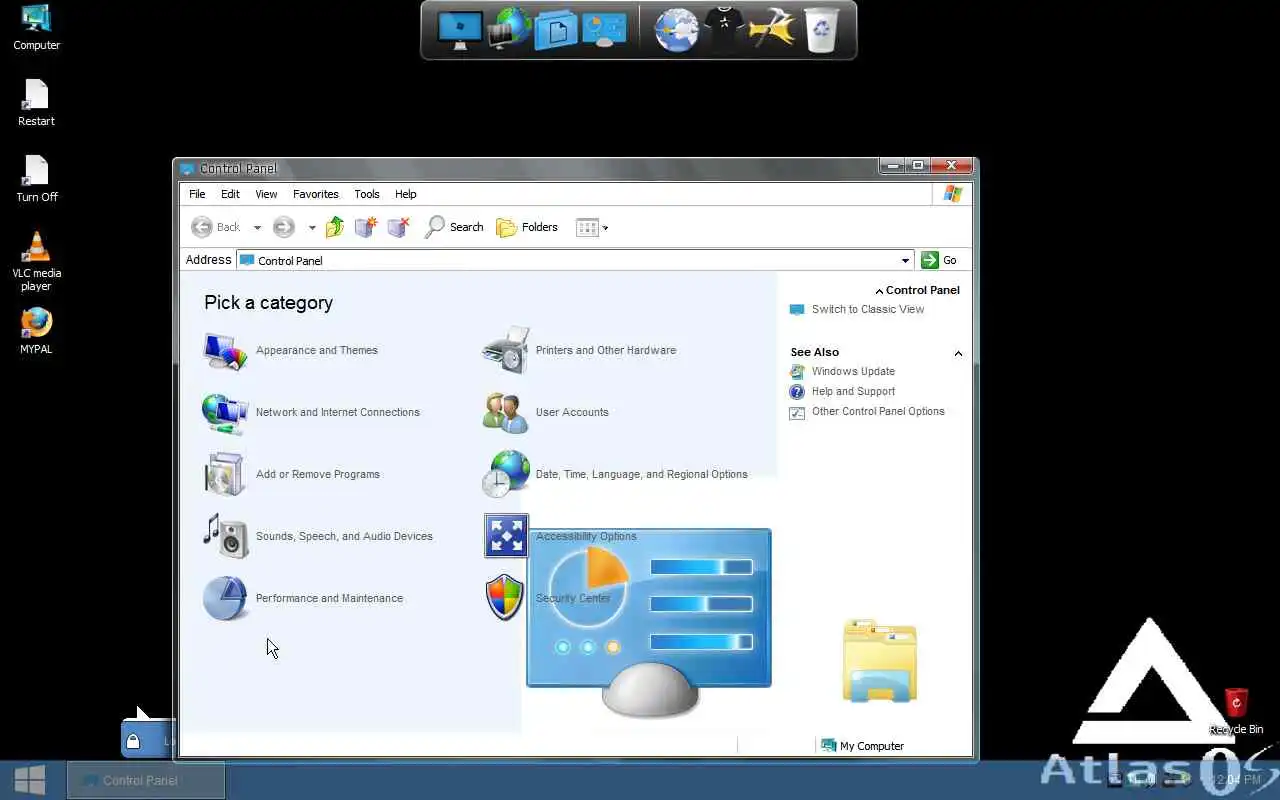This screenshot has height=800, width=1280.
Task: Click the Control Panel taskbar button
Action: point(146,780)
